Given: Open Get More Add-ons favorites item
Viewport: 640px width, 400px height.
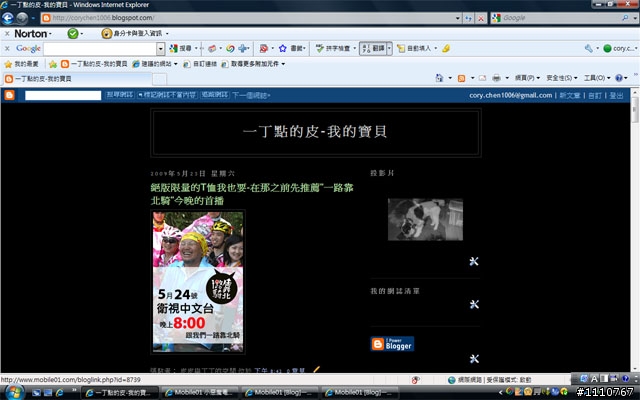Looking at the screenshot, I should [x=252, y=64].
